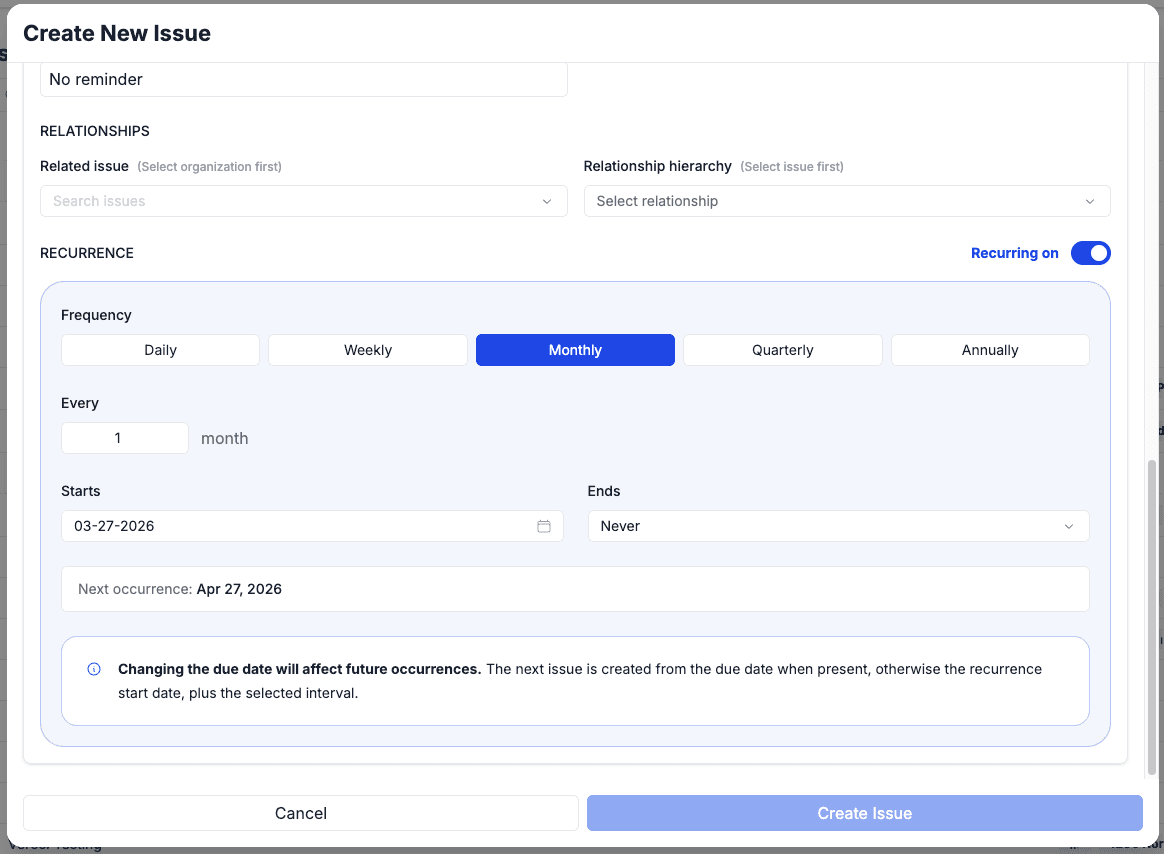
Task: Open the calendar picker for the Starts date
Action: [x=544, y=525]
